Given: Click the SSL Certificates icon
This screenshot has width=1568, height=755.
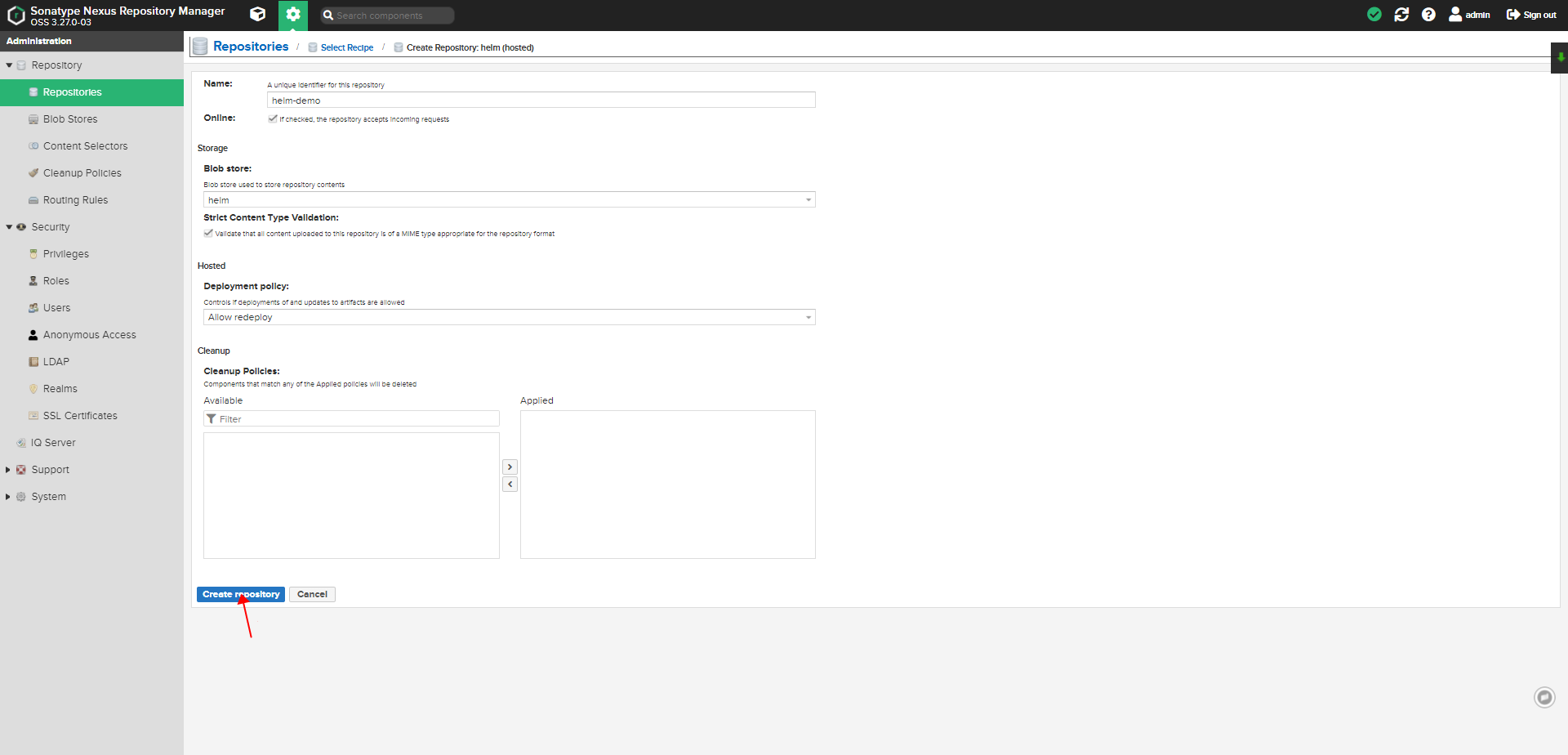Looking at the screenshot, I should tap(33, 416).
